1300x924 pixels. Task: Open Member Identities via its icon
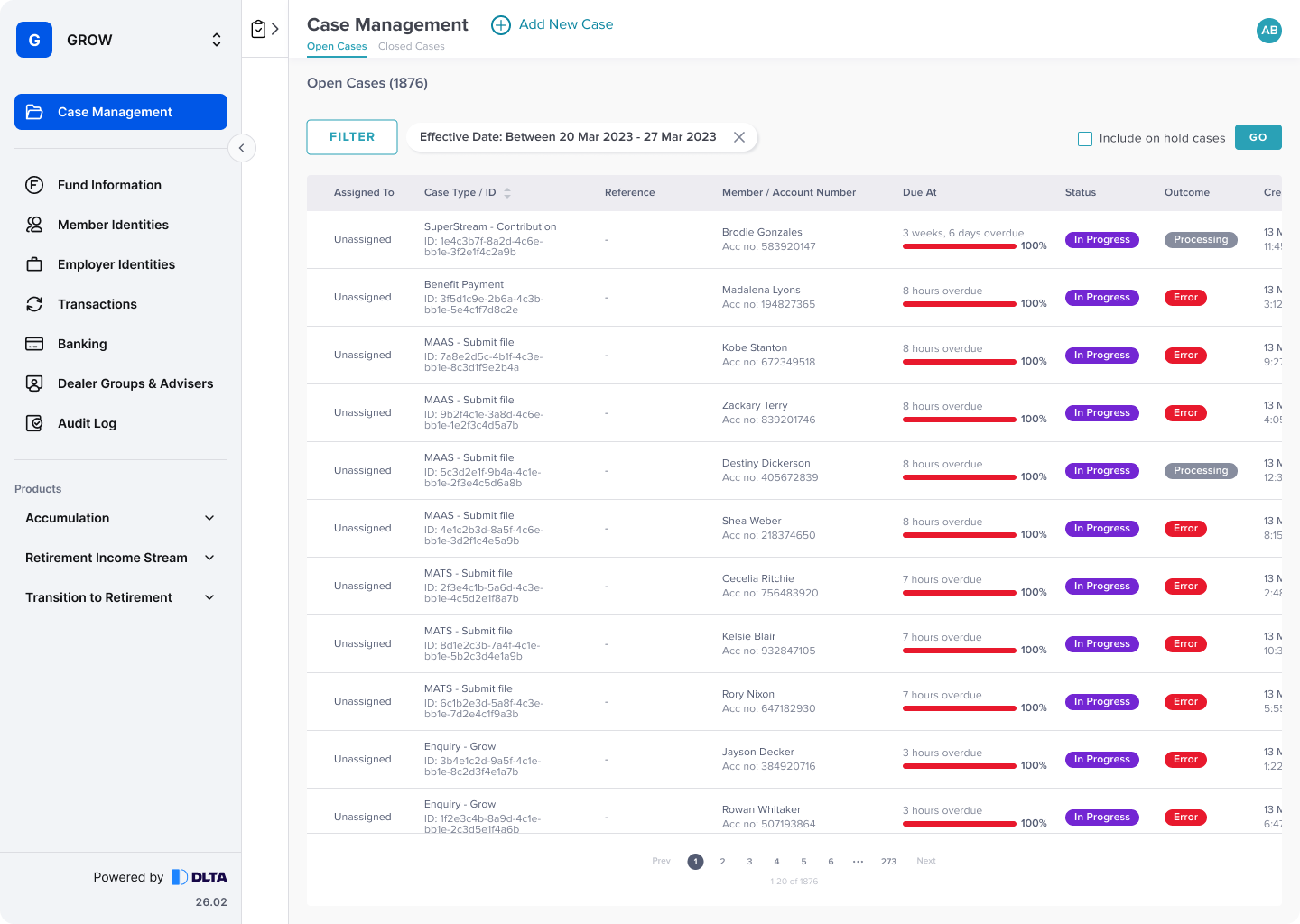pos(34,225)
